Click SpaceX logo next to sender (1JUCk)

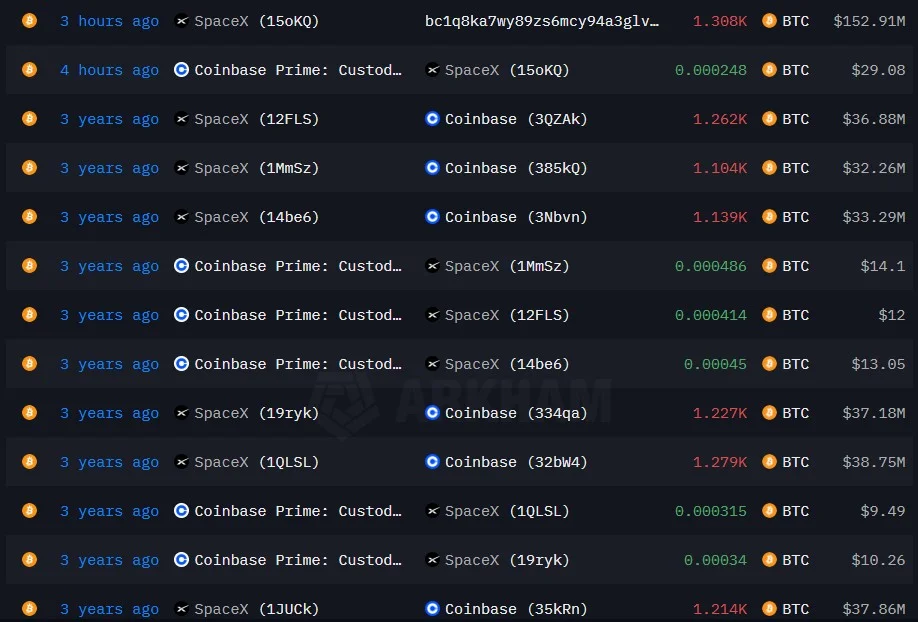click(x=182, y=609)
